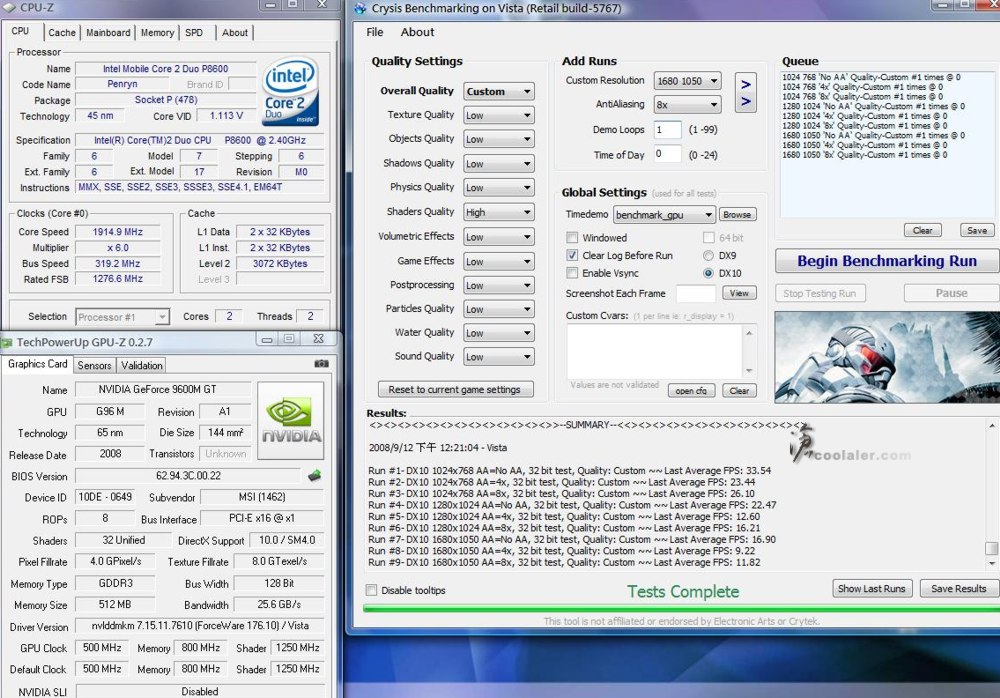Click Begin Benchmarking Run
1000x698 pixels.
pyautogui.click(x=887, y=261)
